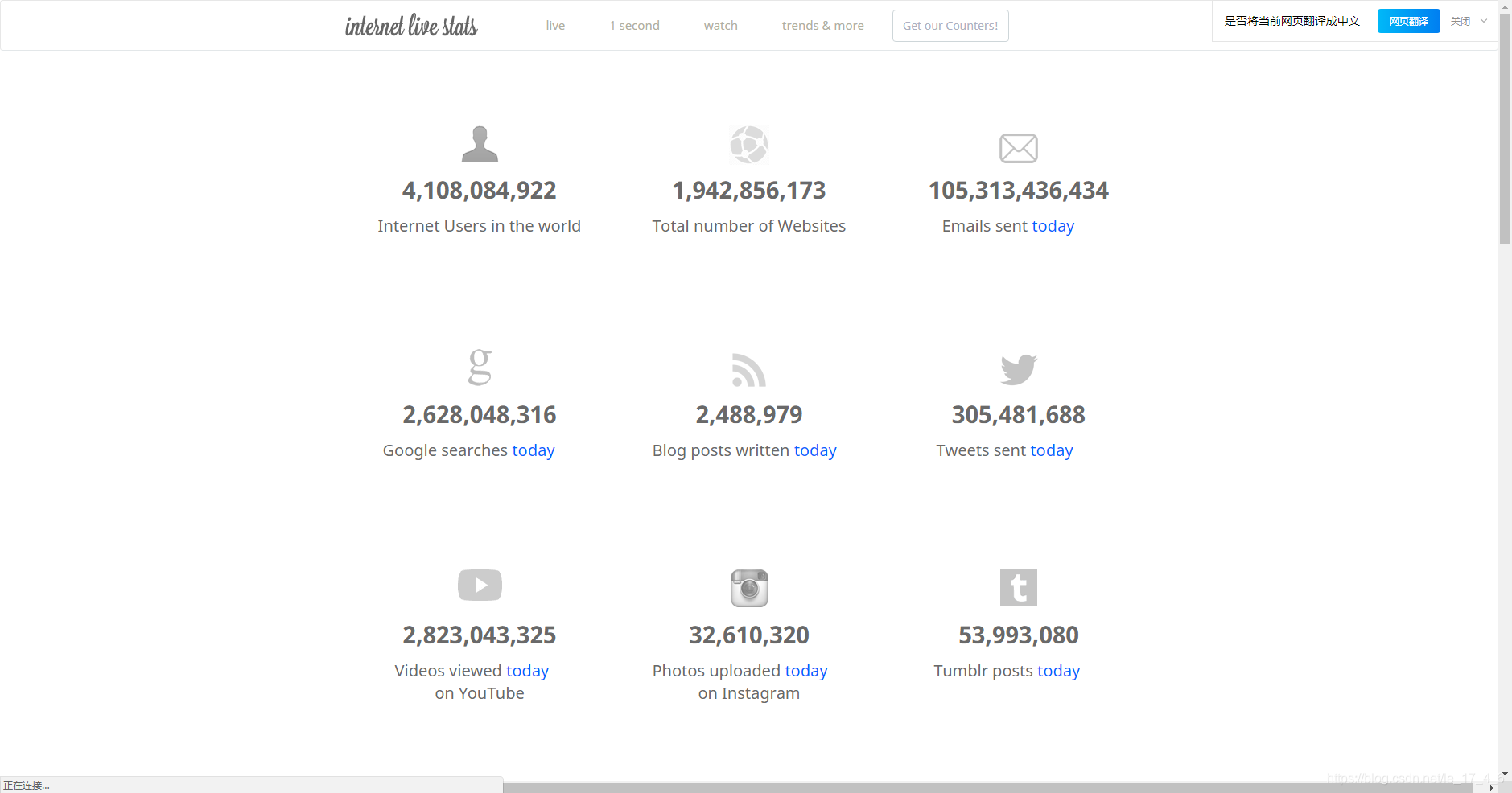Click the YouTube play icon

point(480,585)
